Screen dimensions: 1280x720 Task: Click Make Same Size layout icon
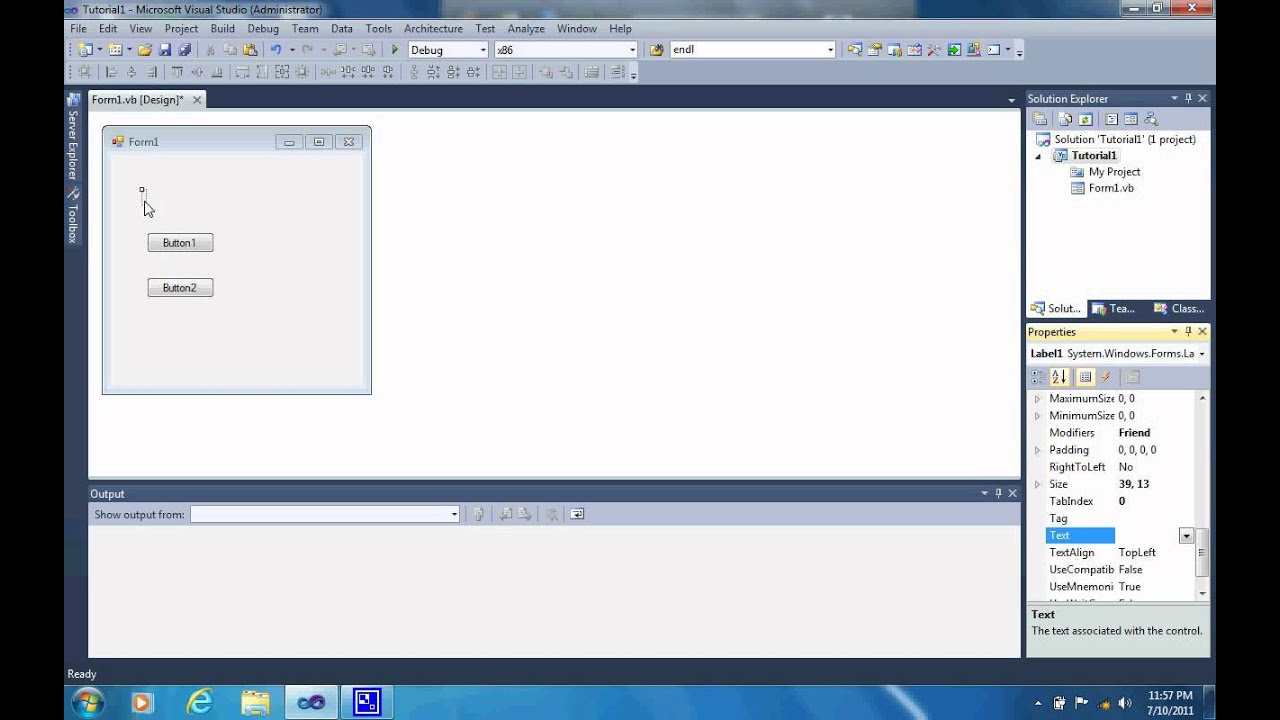[x=282, y=72]
